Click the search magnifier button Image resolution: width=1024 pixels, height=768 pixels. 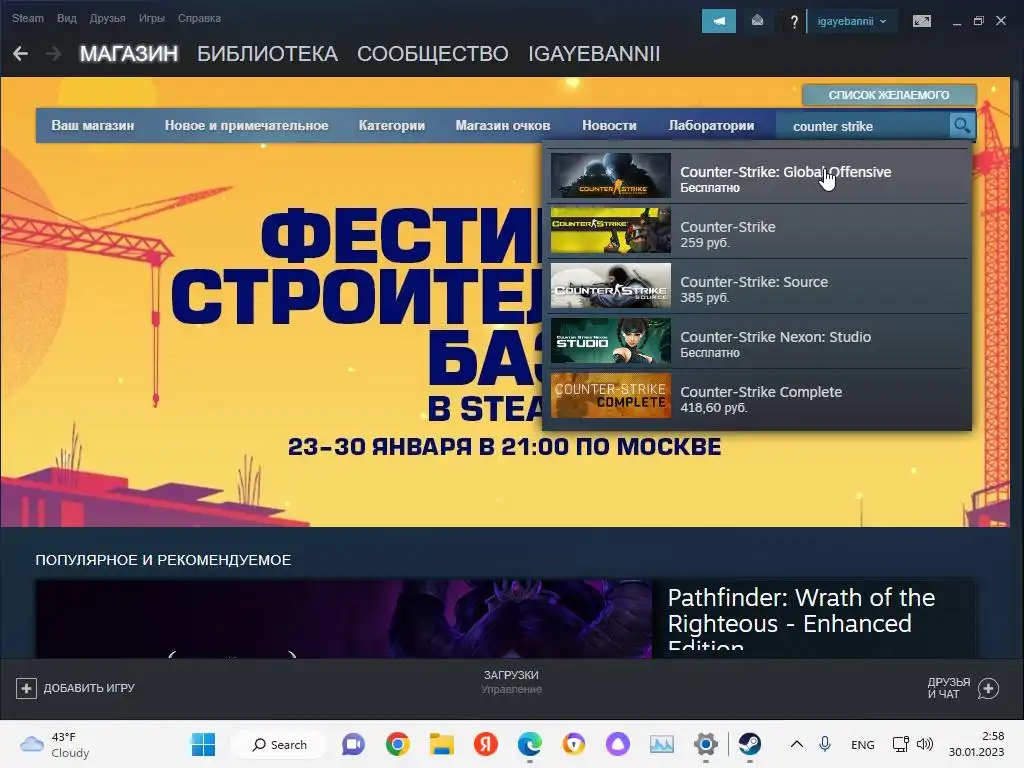click(x=961, y=125)
